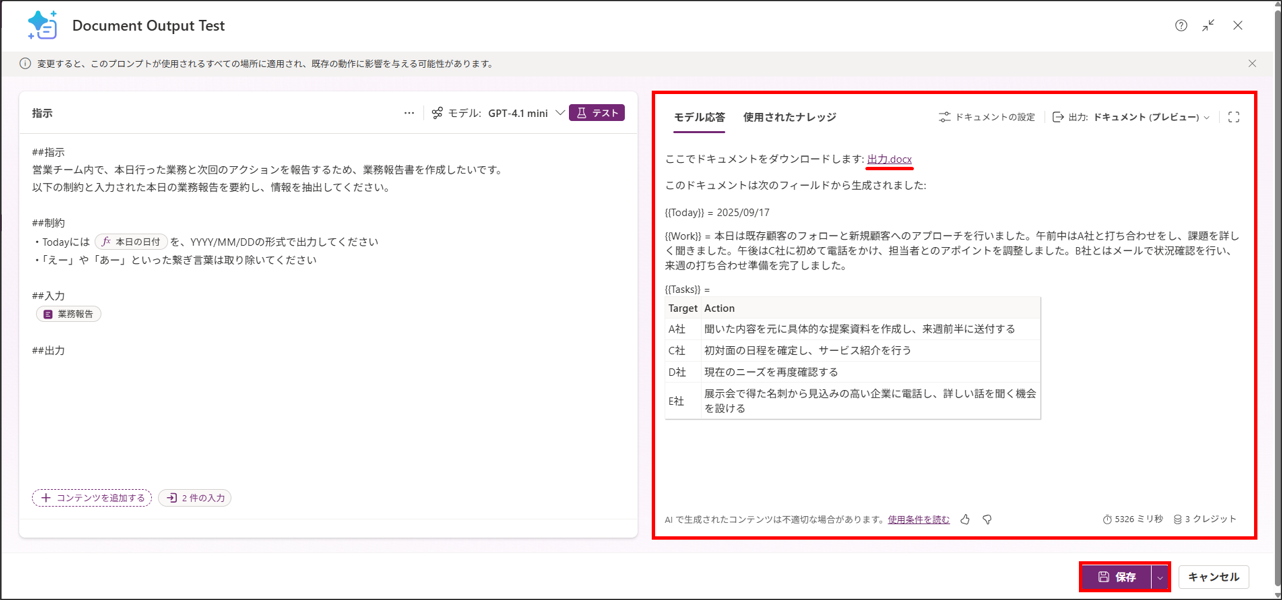Image resolution: width=1282 pixels, height=600 pixels.
Task: Select the 業務報告 input chip
Action: 69,314
